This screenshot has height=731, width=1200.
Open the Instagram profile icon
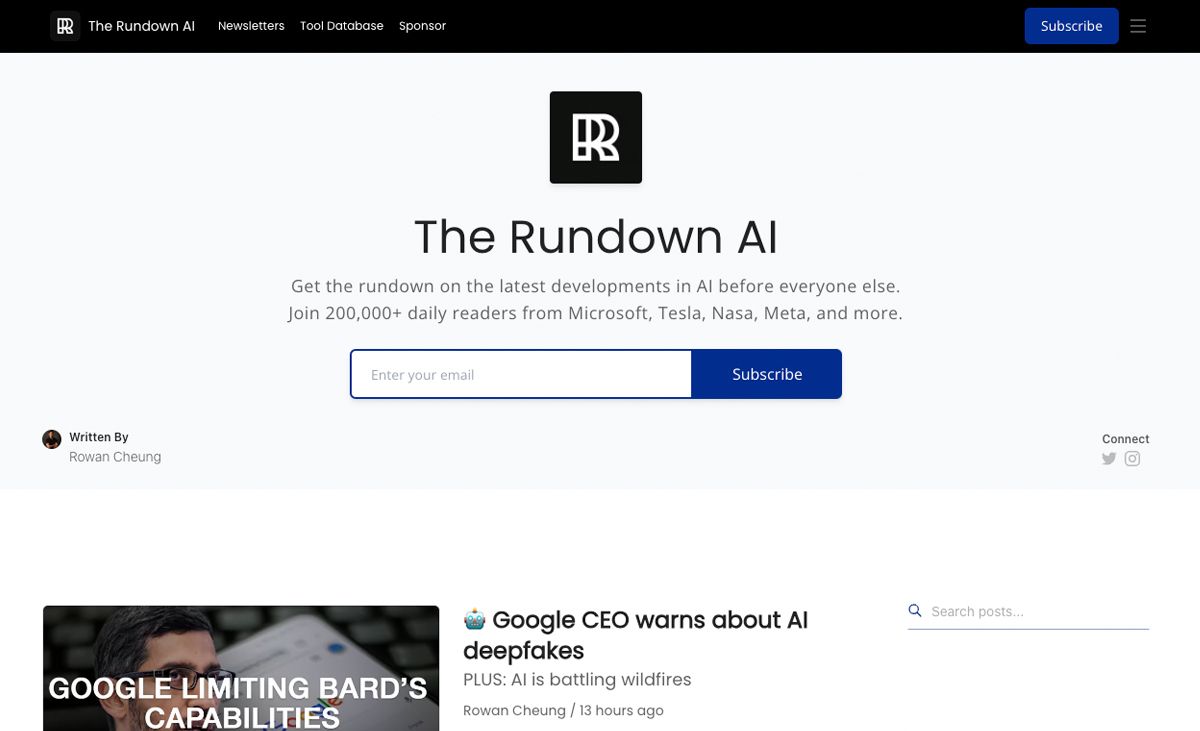pos(1132,459)
